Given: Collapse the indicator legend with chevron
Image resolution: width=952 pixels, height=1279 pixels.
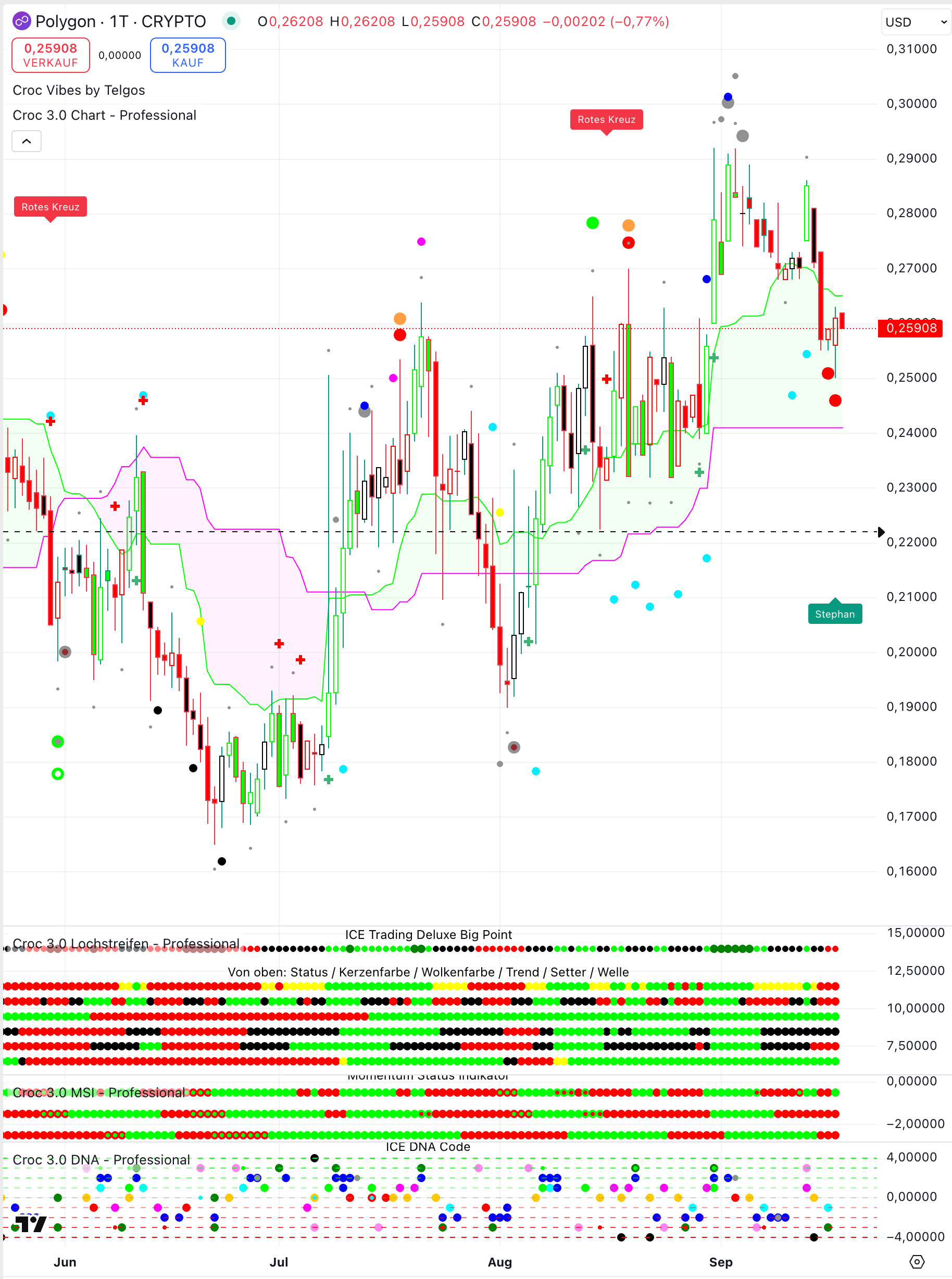Looking at the screenshot, I should [27, 141].
